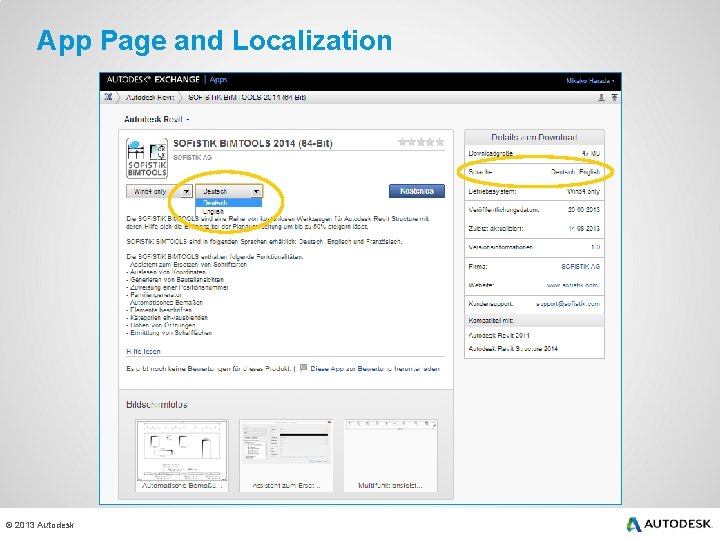Image resolution: width=720 pixels, height=540 pixels.
Task: Click the Betriebssystem row value Win64 only
Action: pyautogui.click(x=584, y=191)
